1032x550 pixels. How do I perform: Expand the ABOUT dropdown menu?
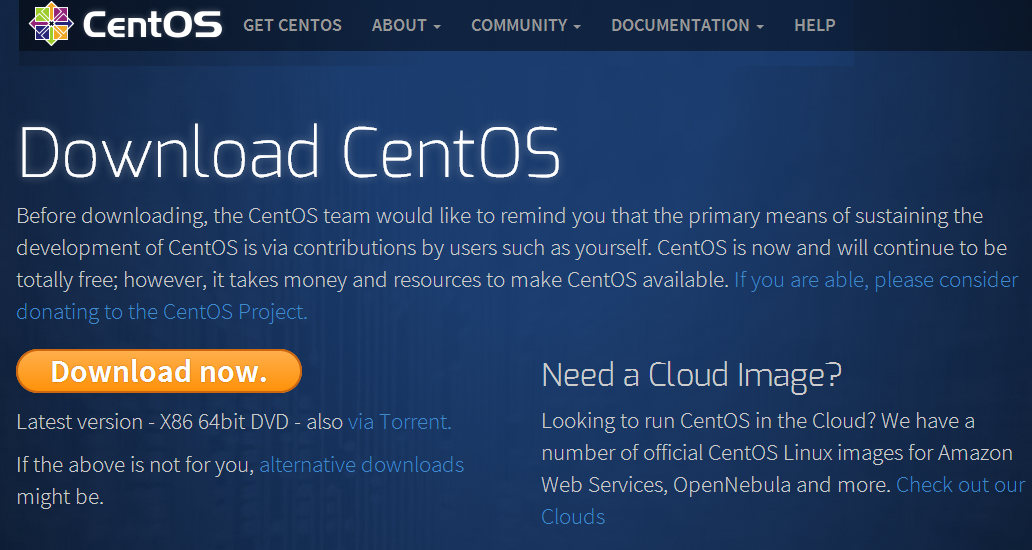(x=406, y=25)
